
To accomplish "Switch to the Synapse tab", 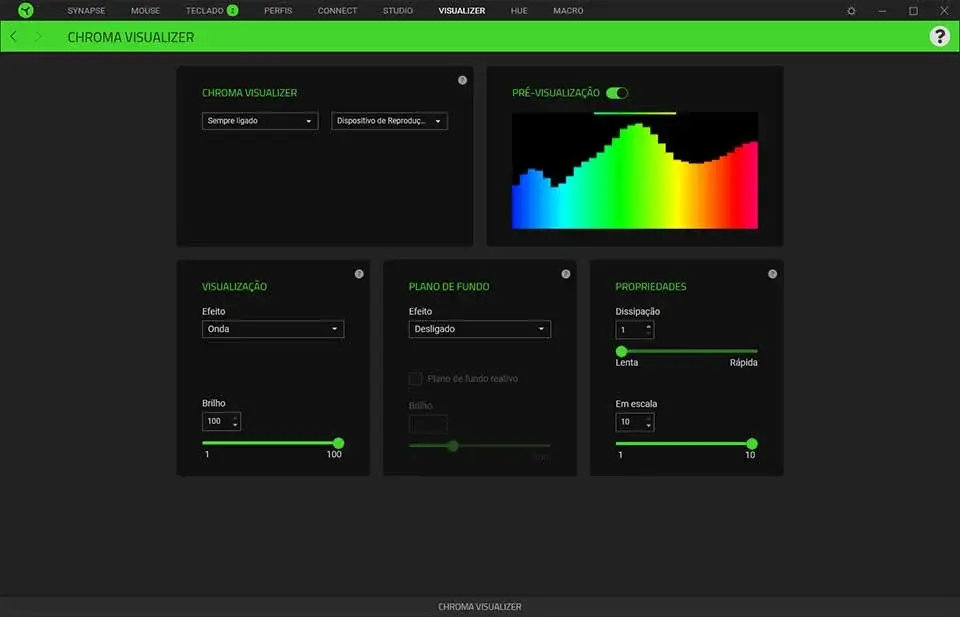I will point(86,10).
